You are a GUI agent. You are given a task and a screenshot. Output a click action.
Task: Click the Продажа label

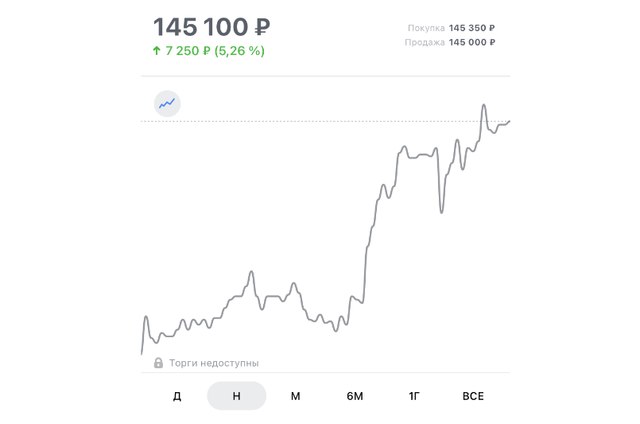click(x=424, y=42)
